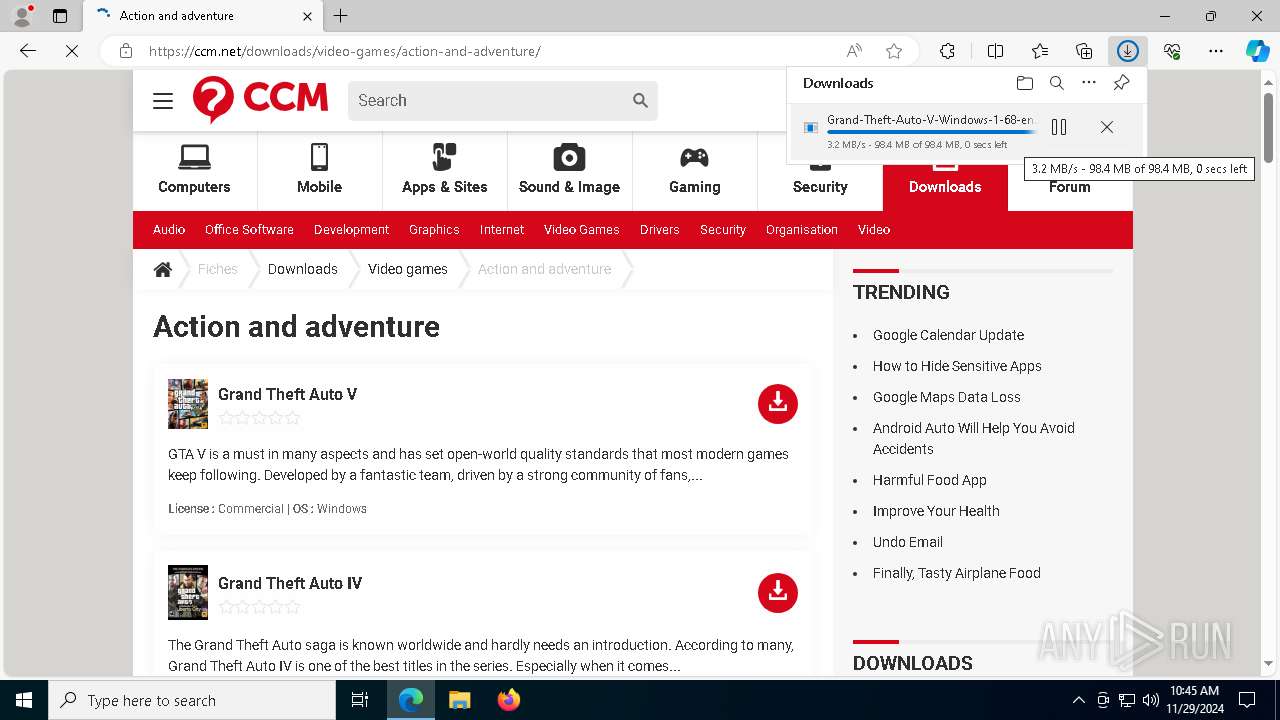Open the Mobile category
This screenshot has width=1280, height=720.
pos(319,170)
